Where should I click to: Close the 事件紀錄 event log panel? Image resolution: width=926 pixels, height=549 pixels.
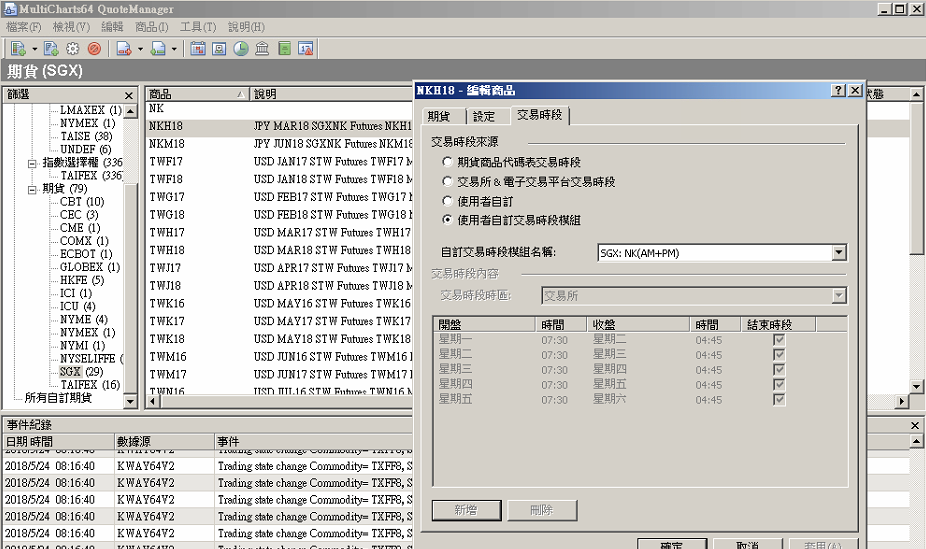tap(915, 425)
